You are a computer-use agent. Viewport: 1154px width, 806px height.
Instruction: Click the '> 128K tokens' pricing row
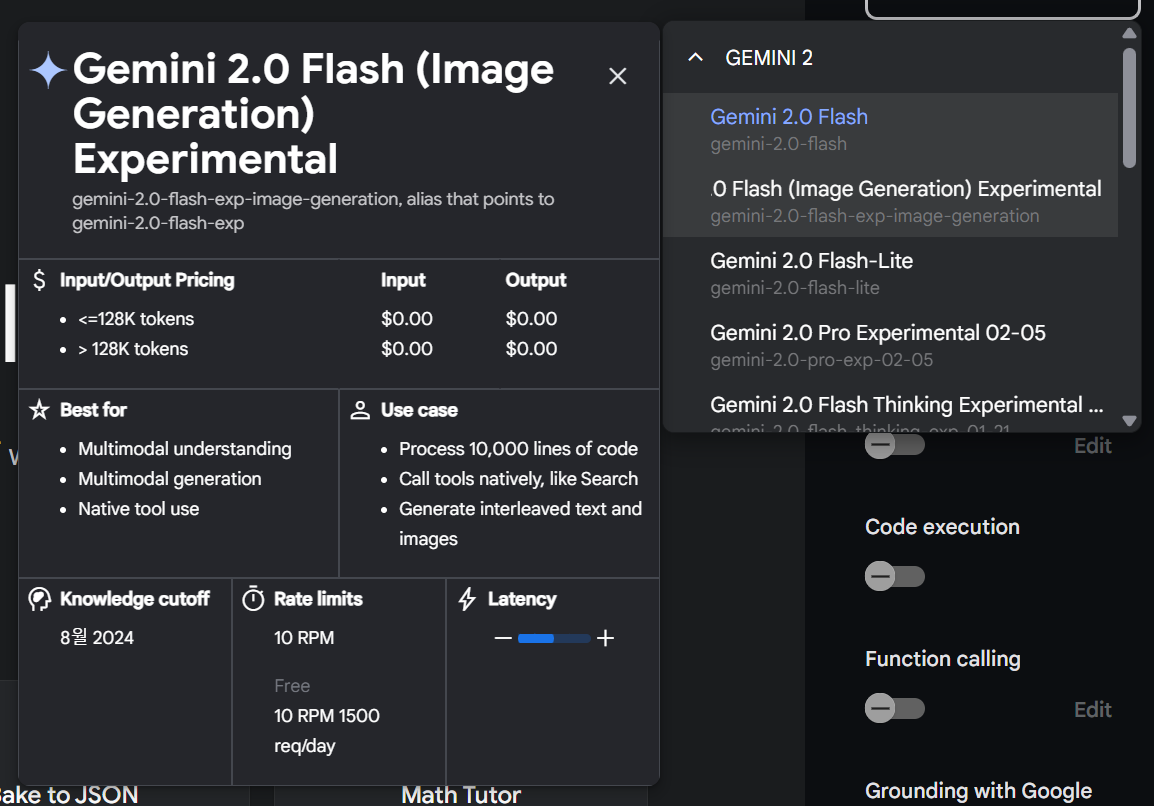133,349
